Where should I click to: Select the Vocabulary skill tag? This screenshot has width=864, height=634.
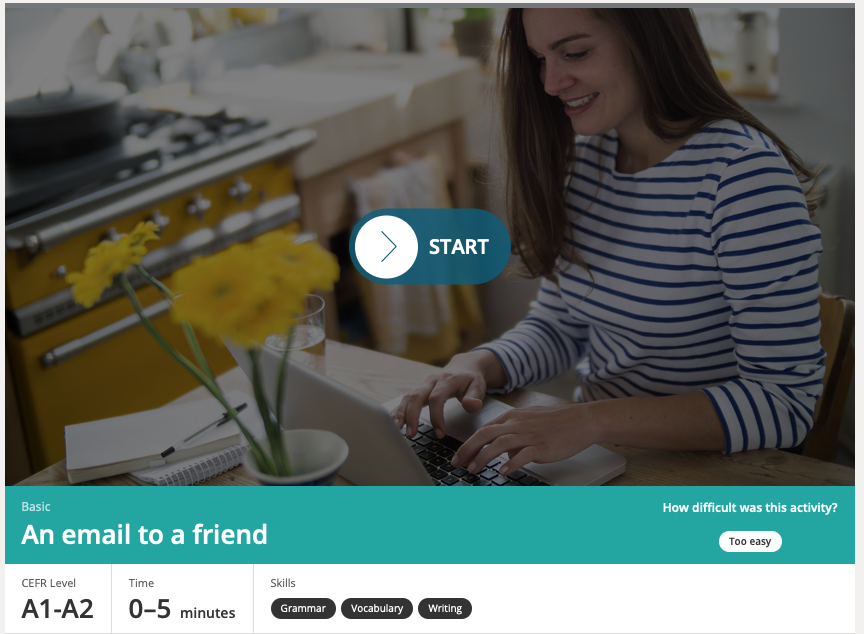(377, 609)
